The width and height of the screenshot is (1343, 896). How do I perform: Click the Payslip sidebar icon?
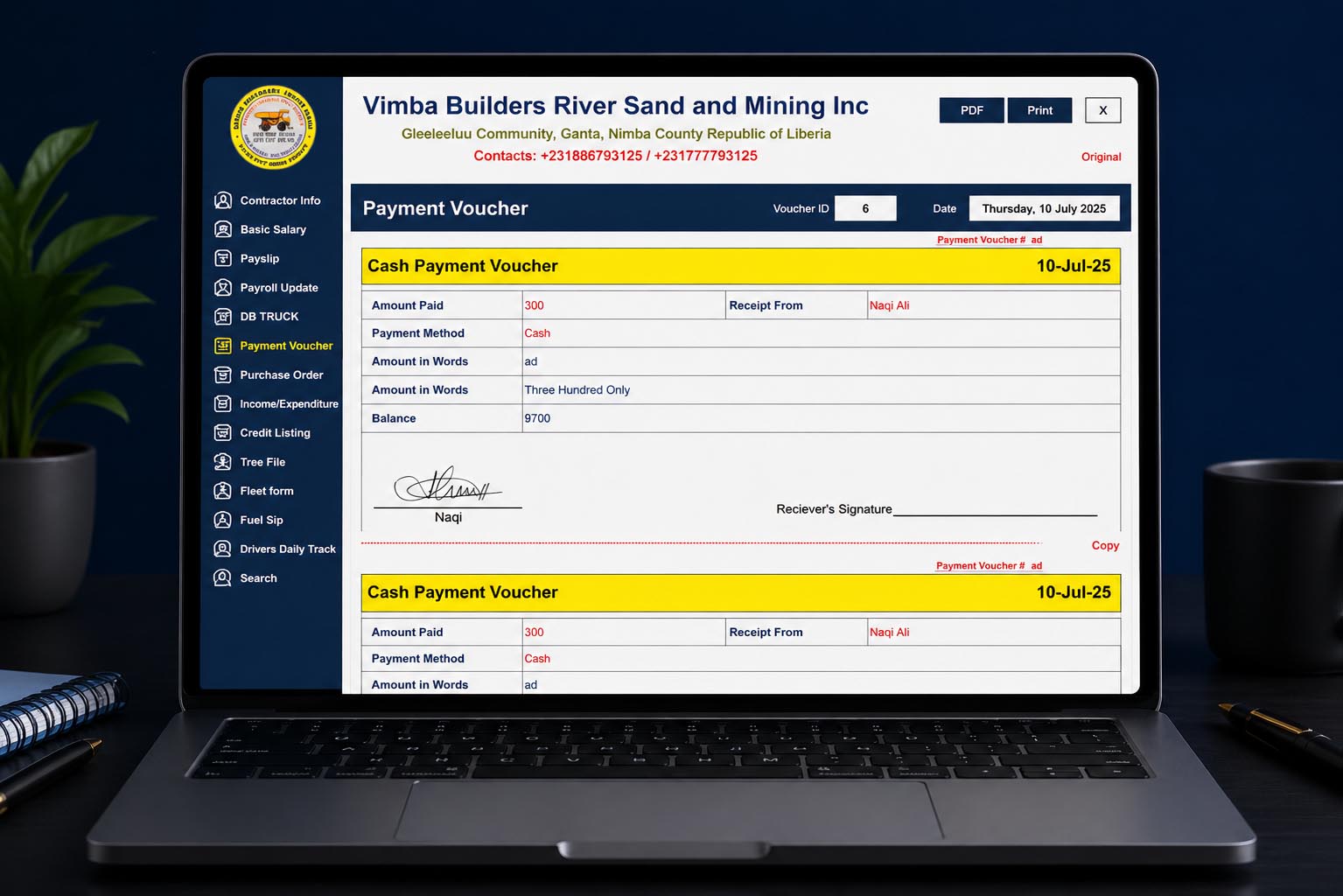pyautogui.click(x=223, y=258)
